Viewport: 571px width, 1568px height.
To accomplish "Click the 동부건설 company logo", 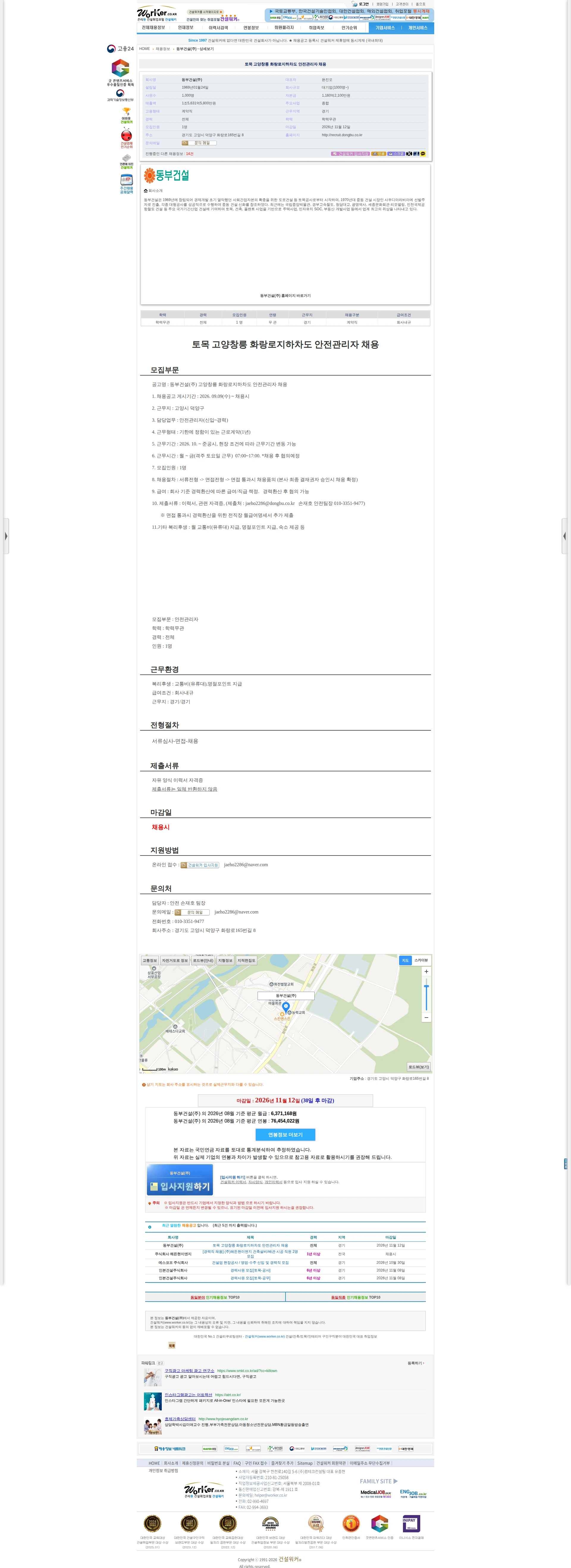I will (x=166, y=176).
